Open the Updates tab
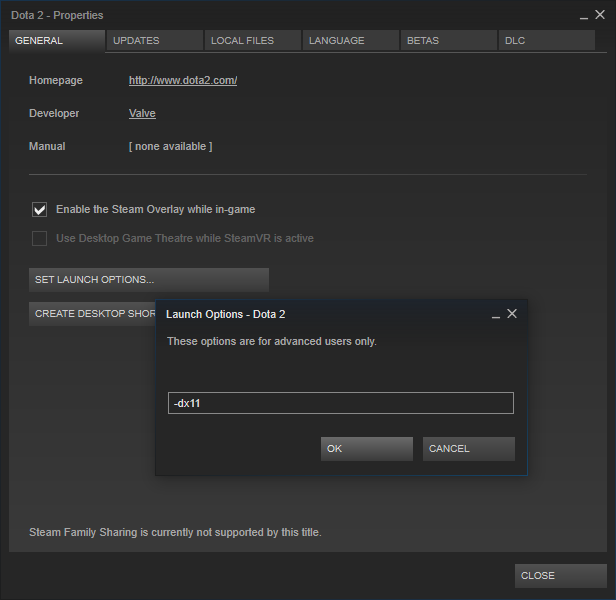 [155, 40]
